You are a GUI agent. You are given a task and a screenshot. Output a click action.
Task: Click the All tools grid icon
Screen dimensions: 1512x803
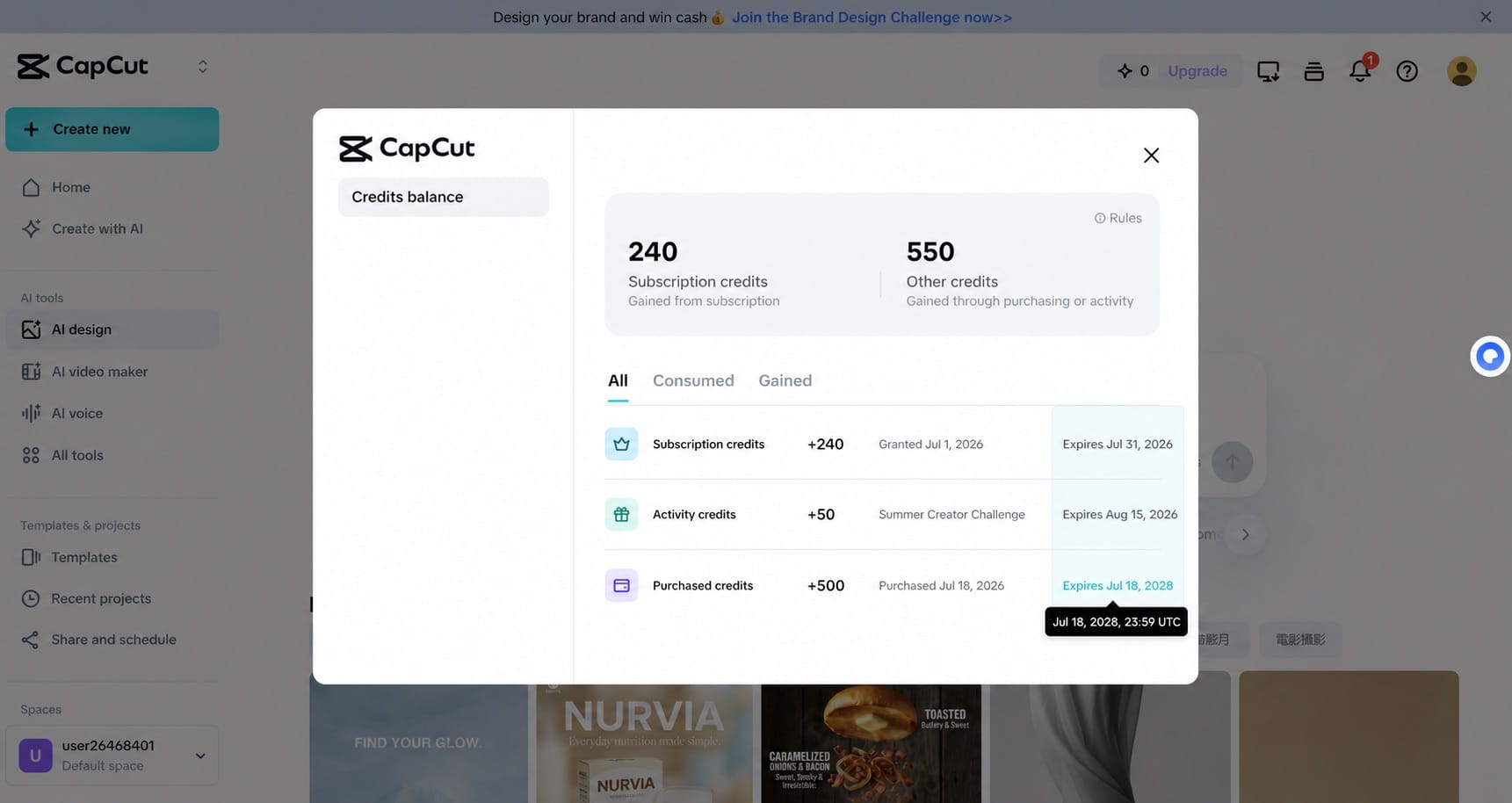point(31,455)
